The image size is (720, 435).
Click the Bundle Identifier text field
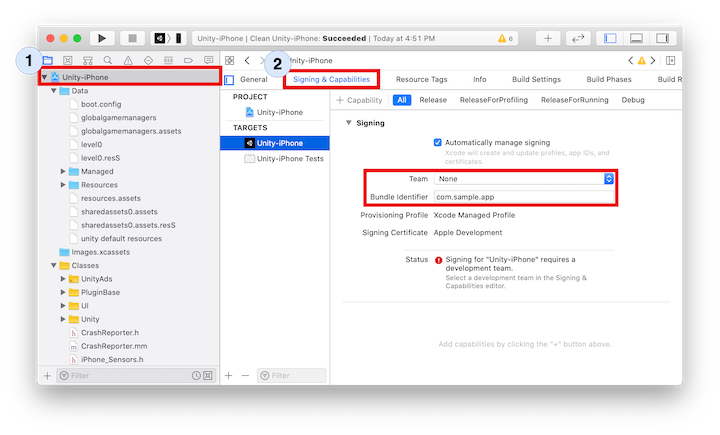524,197
